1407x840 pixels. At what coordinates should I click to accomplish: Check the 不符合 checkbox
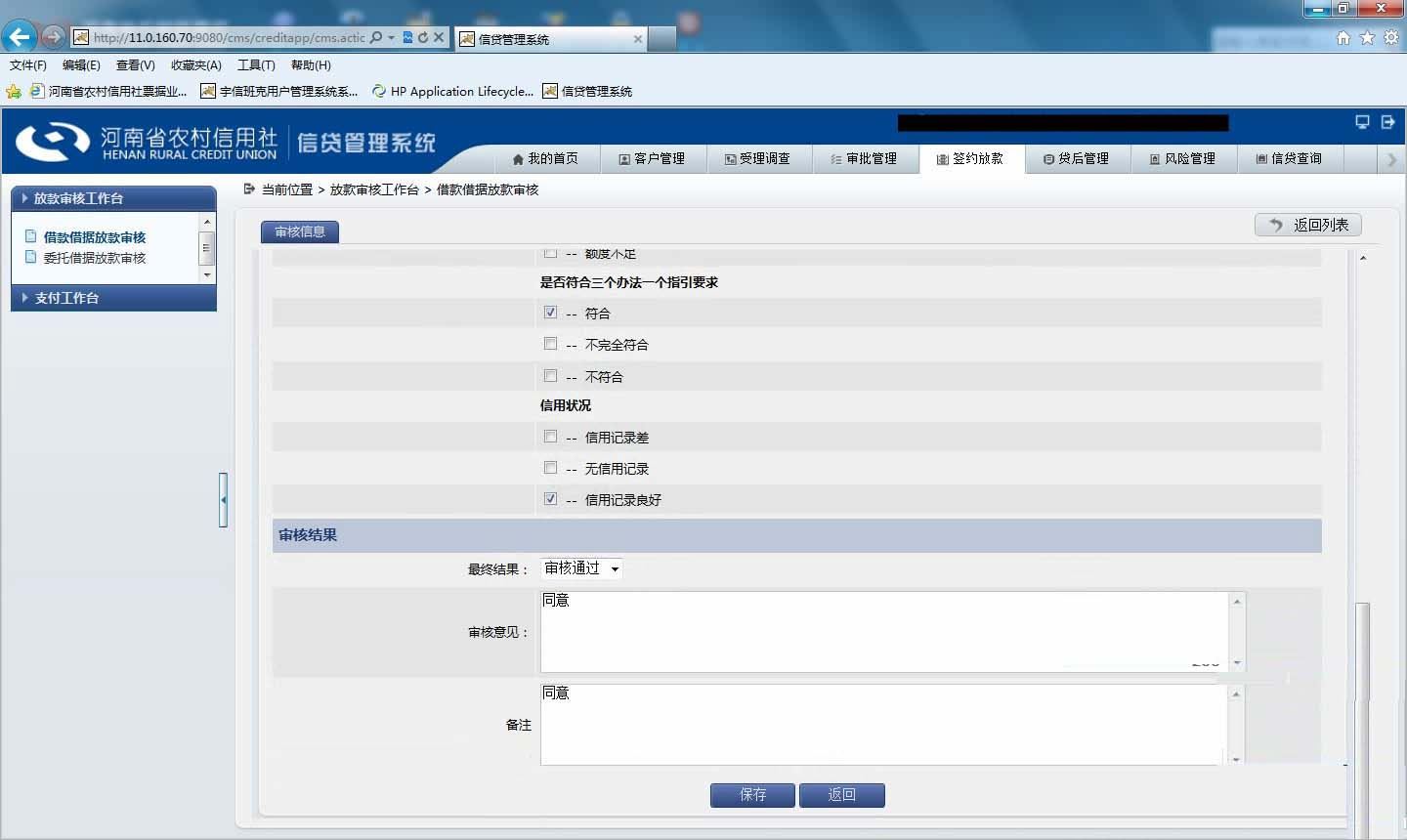[550, 376]
